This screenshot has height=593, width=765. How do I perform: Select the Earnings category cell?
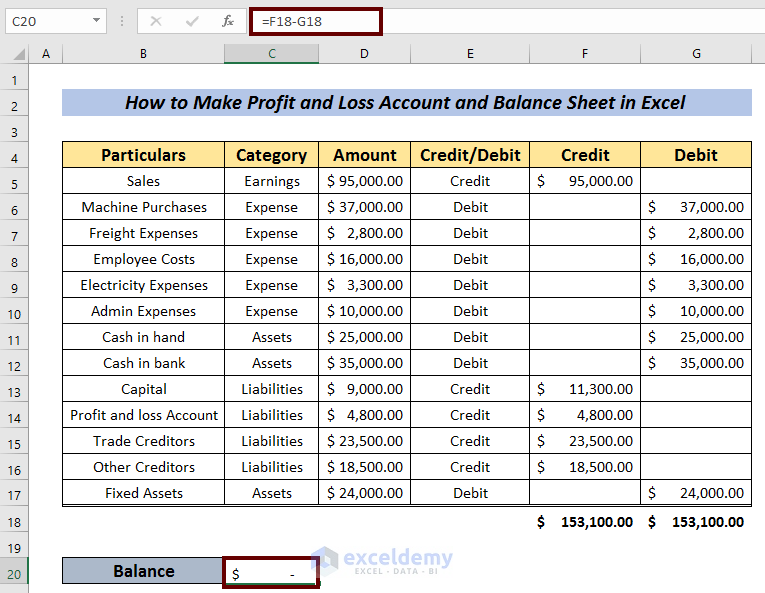[x=272, y=181]
